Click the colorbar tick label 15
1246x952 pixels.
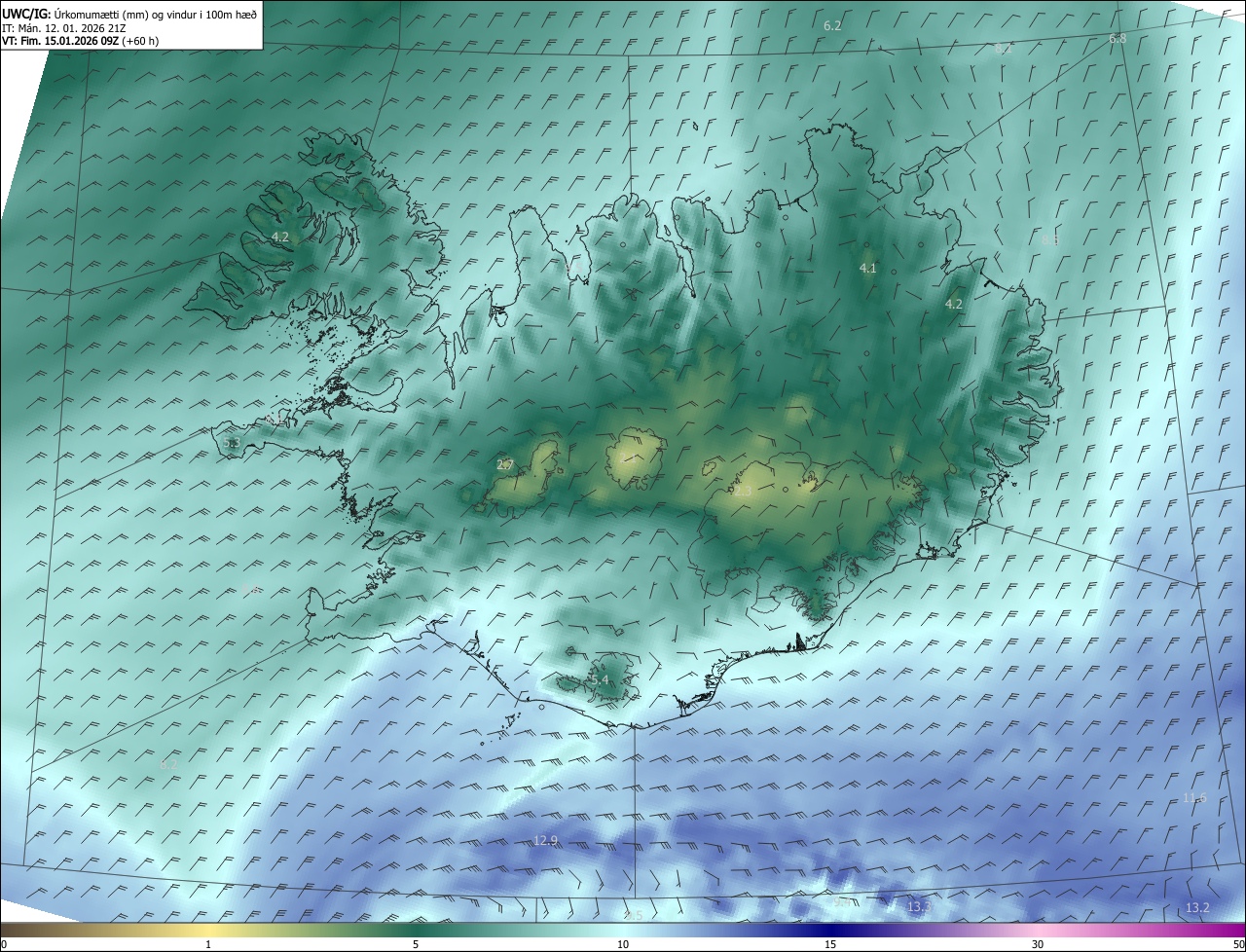coord(830,944)
